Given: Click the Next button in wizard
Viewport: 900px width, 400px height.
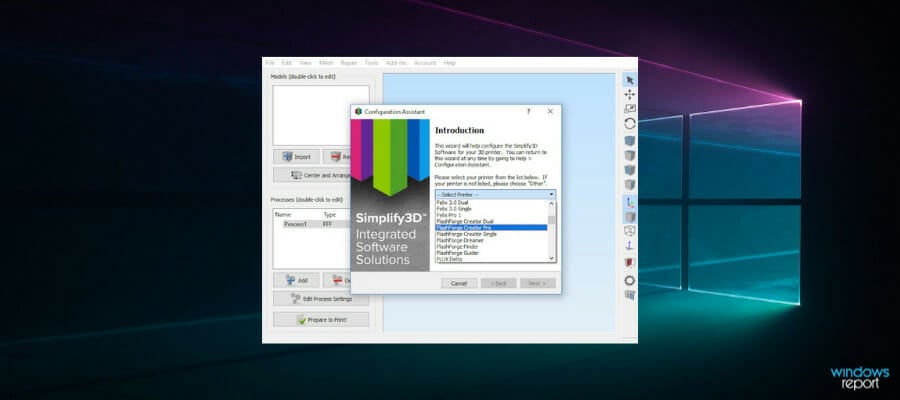Looking at the screenshot, I should (x=537, y=284).
